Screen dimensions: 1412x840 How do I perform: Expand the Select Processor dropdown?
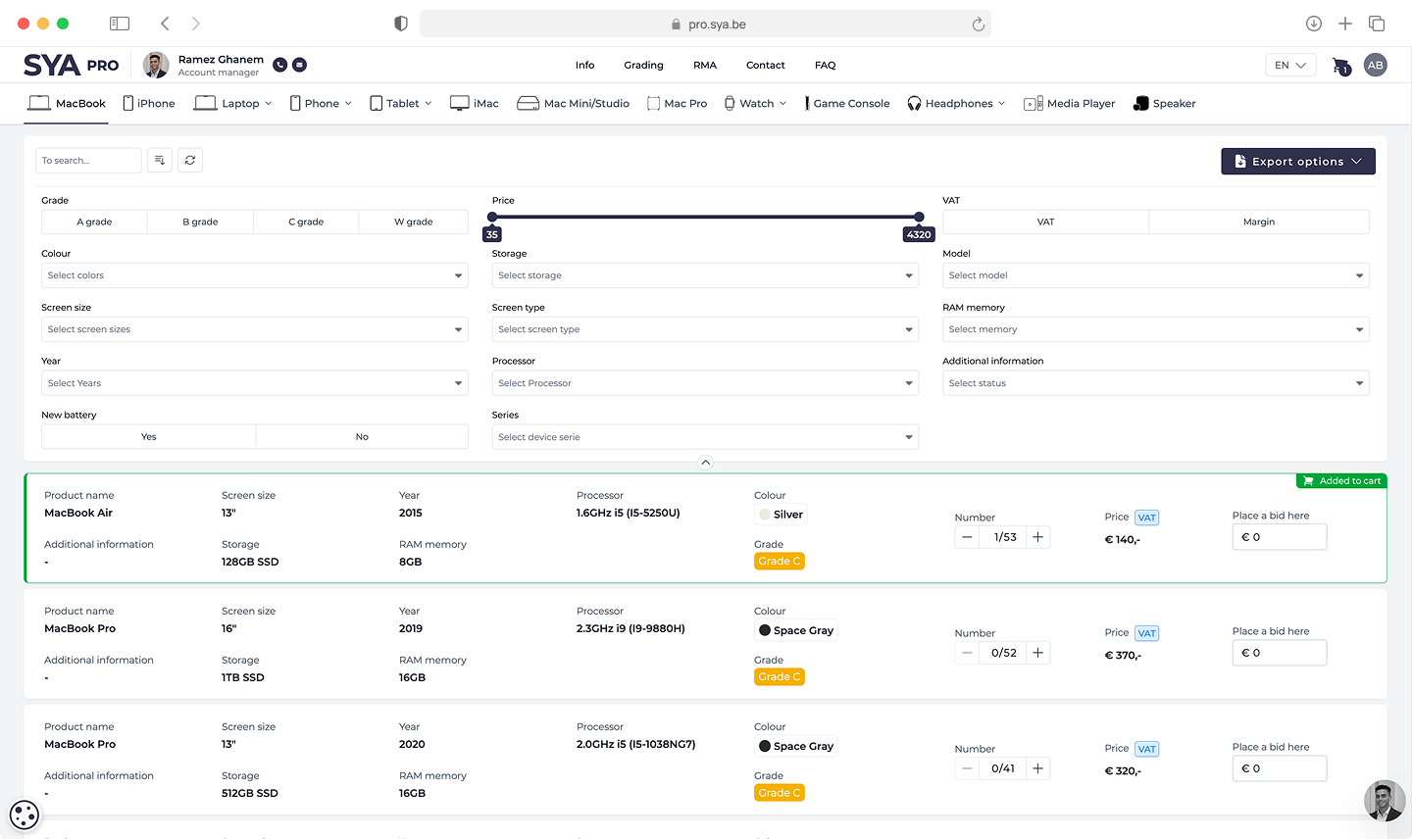pyautogui.click(x=705, y=383)
